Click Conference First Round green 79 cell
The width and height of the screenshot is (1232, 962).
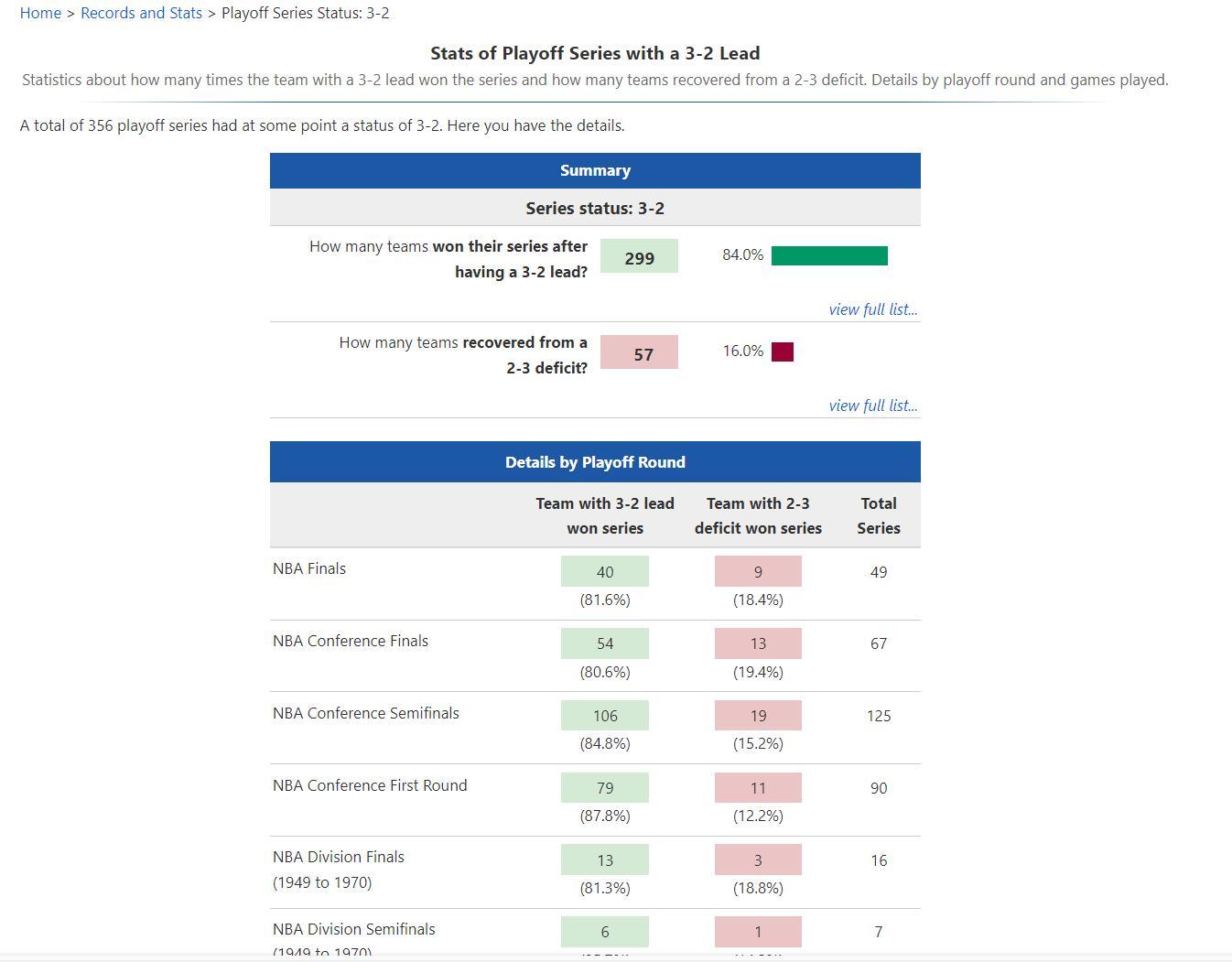point(605,788)
